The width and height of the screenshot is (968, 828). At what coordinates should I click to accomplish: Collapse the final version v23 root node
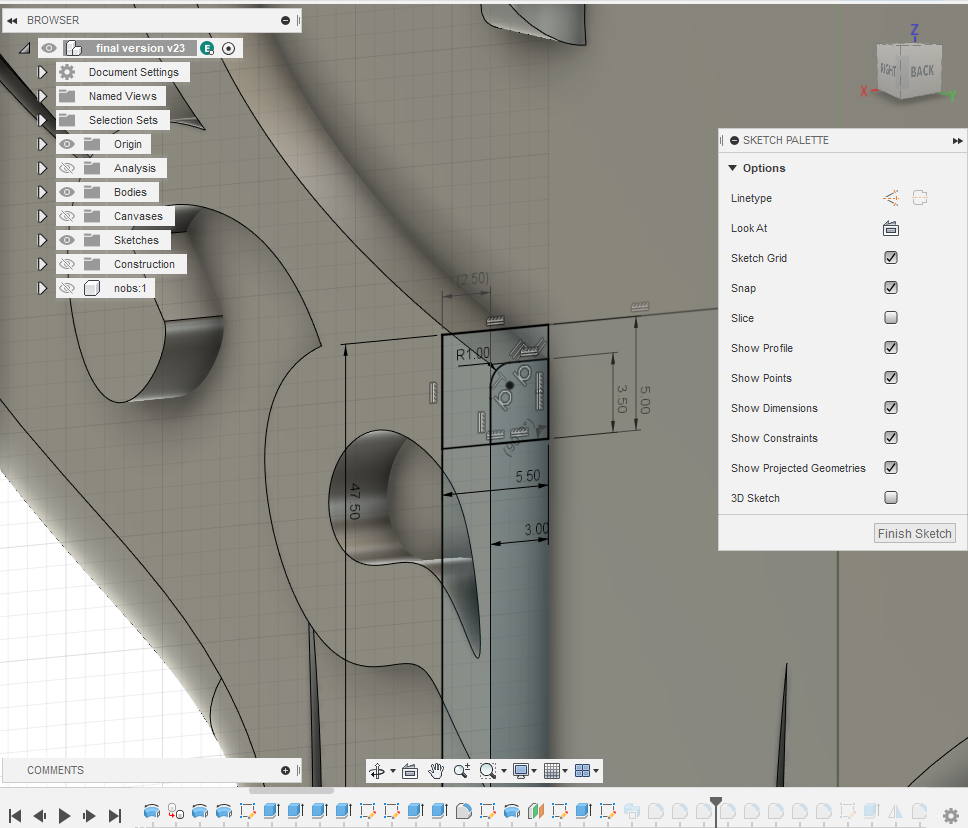point(25,48)
